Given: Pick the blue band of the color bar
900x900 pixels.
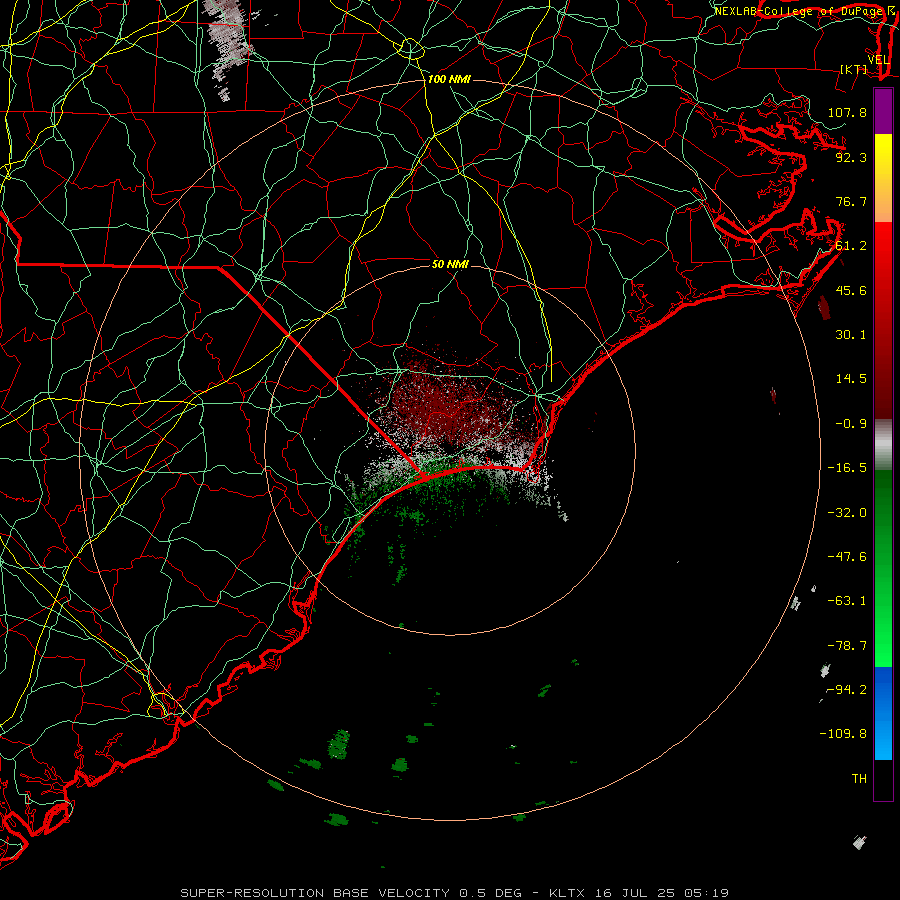Looking at the screenshot, I should click(883, 713).
